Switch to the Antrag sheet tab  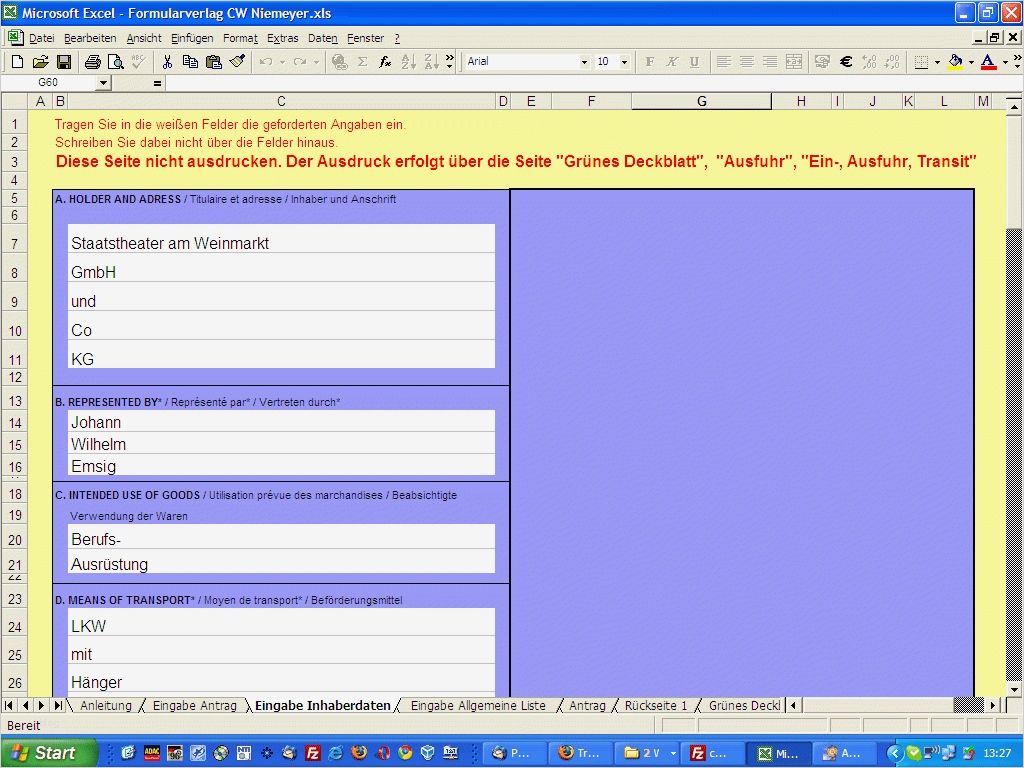click(x=586, y=705)
